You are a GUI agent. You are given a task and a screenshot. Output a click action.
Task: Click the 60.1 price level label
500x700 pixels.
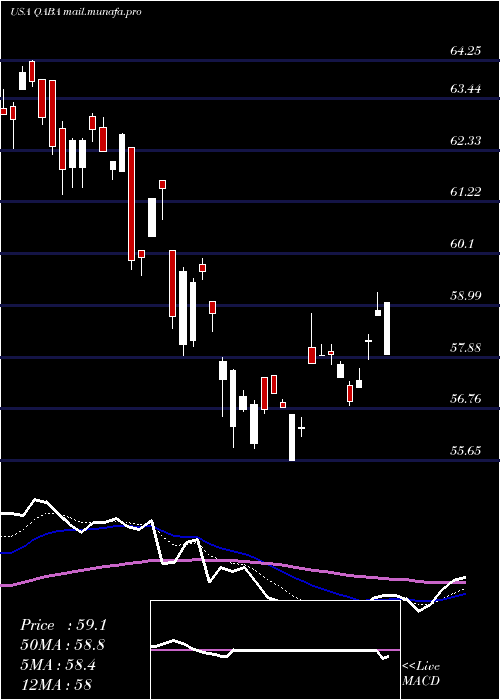coord(462,244)
